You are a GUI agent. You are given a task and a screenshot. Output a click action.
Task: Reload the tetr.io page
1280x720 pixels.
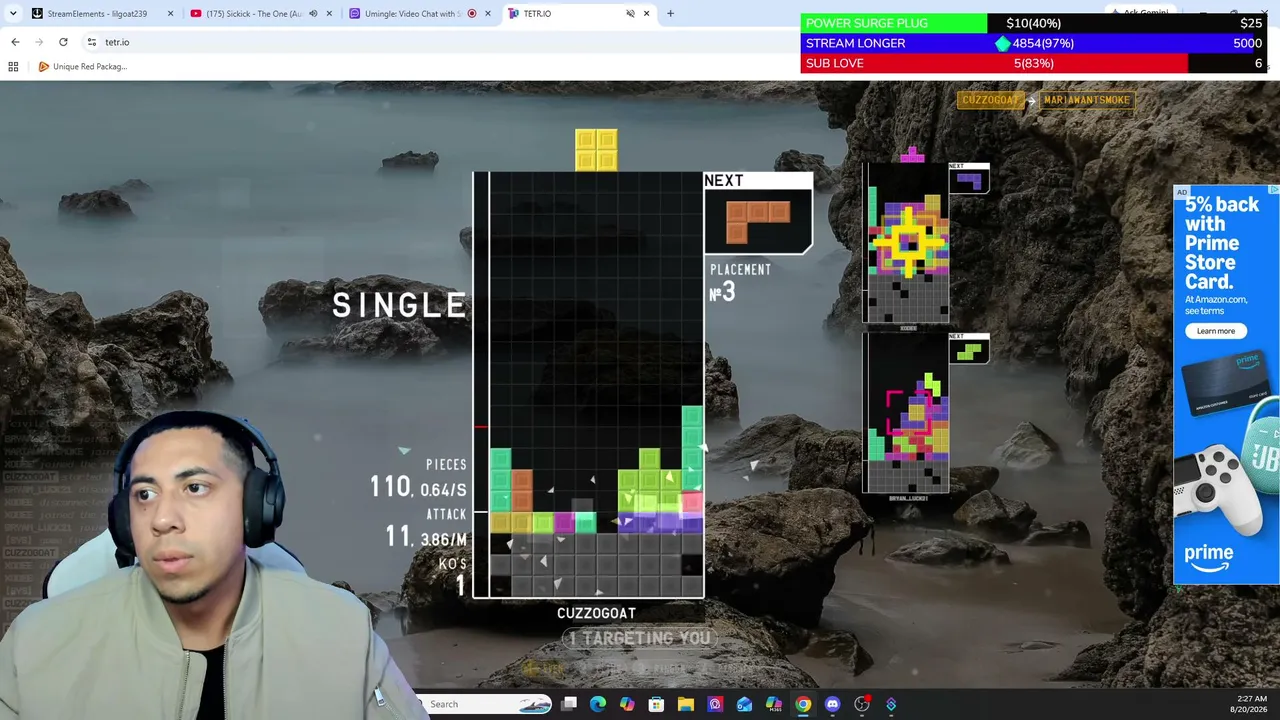(63, 42)
